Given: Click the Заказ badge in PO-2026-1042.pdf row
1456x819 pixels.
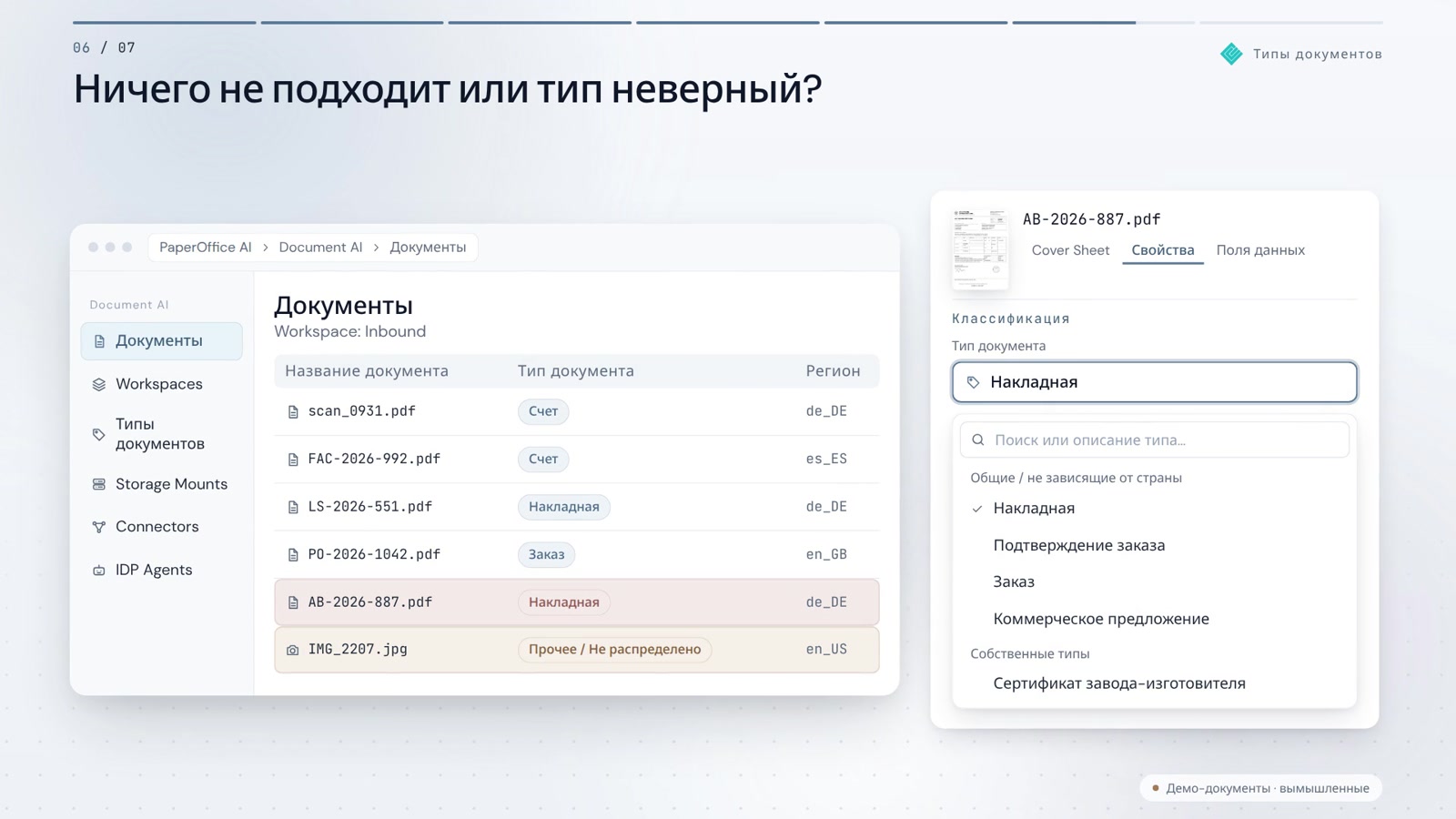Looking at the screenshot, I should pyautogui.click(x=546, y=555).
